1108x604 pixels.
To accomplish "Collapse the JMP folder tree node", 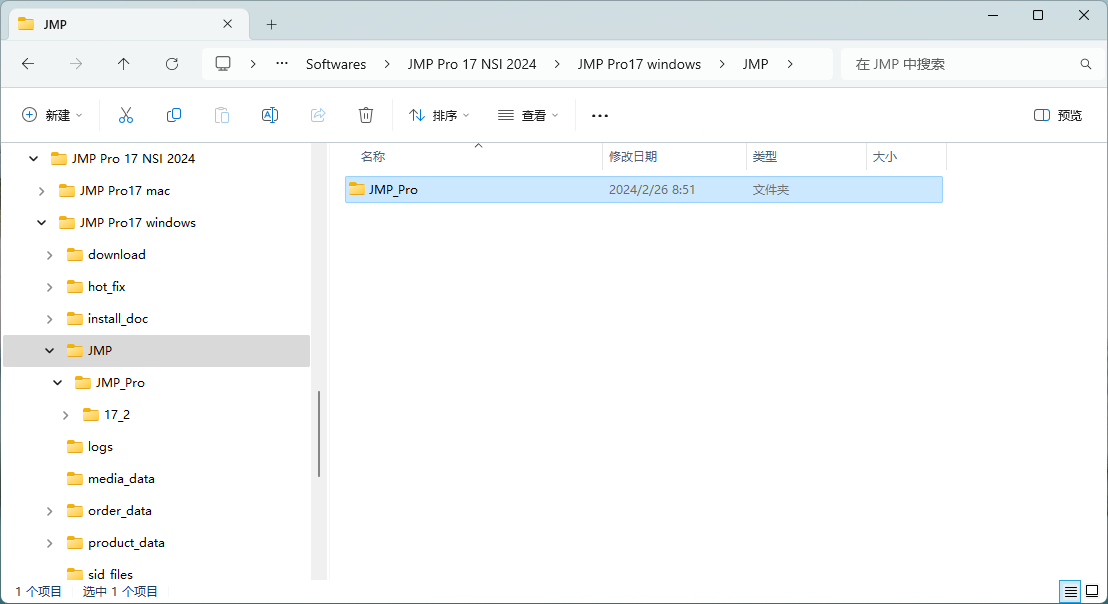I will [x=49, y=350].
